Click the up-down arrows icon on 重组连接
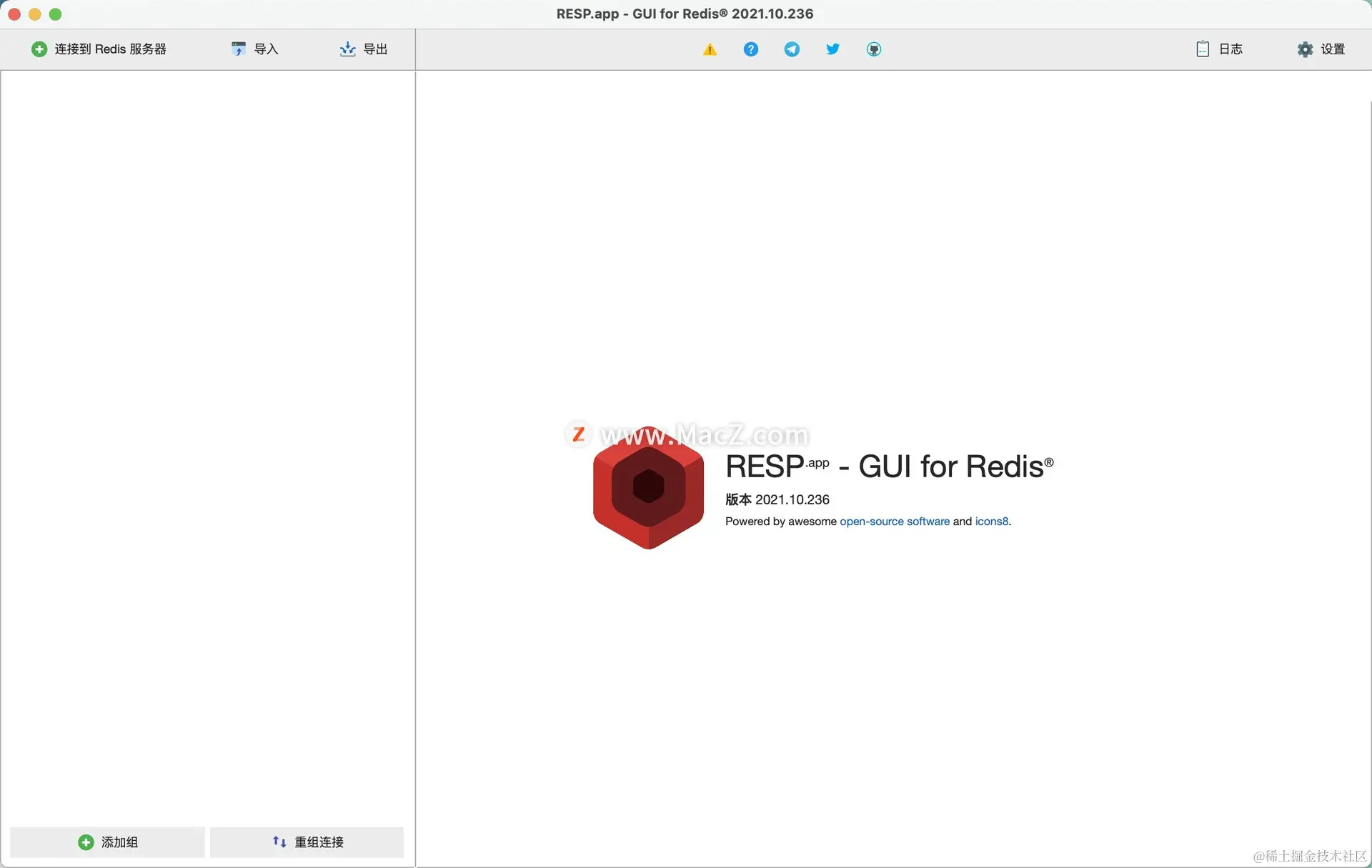This screenshot has width=1372, height=868. click(279, 842)
